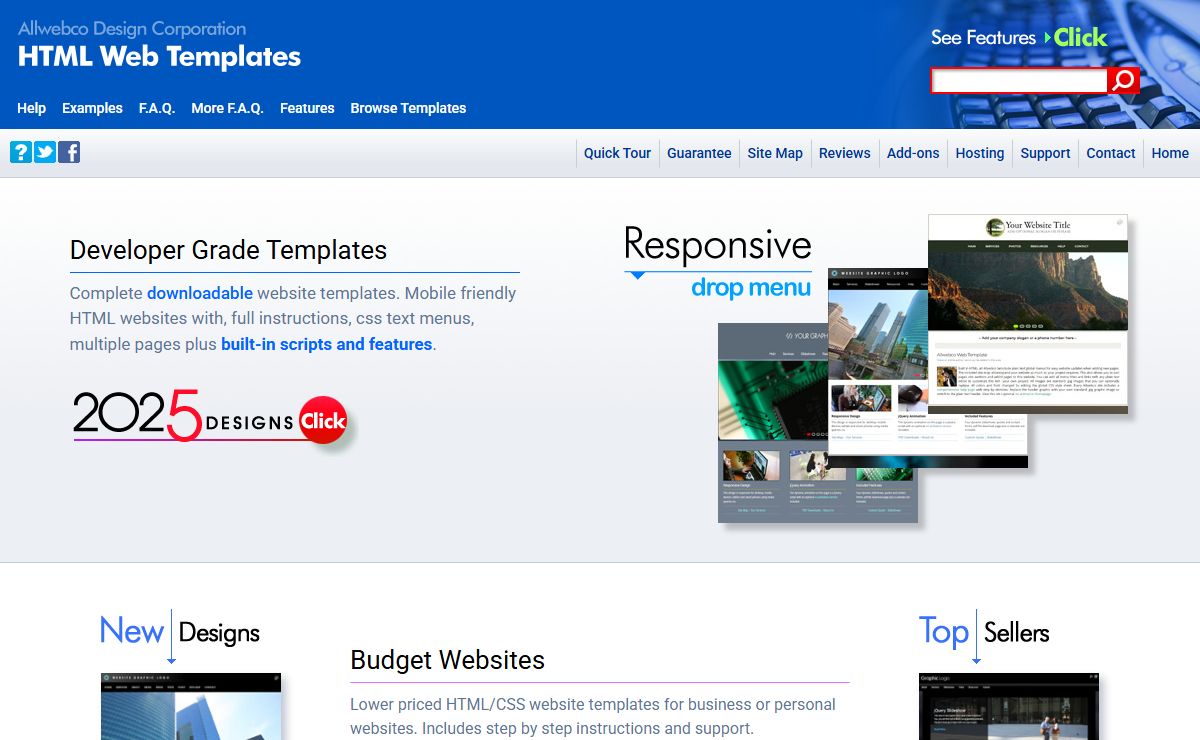
Task: Click the Budget Websites heading
Action: (447, 660)
